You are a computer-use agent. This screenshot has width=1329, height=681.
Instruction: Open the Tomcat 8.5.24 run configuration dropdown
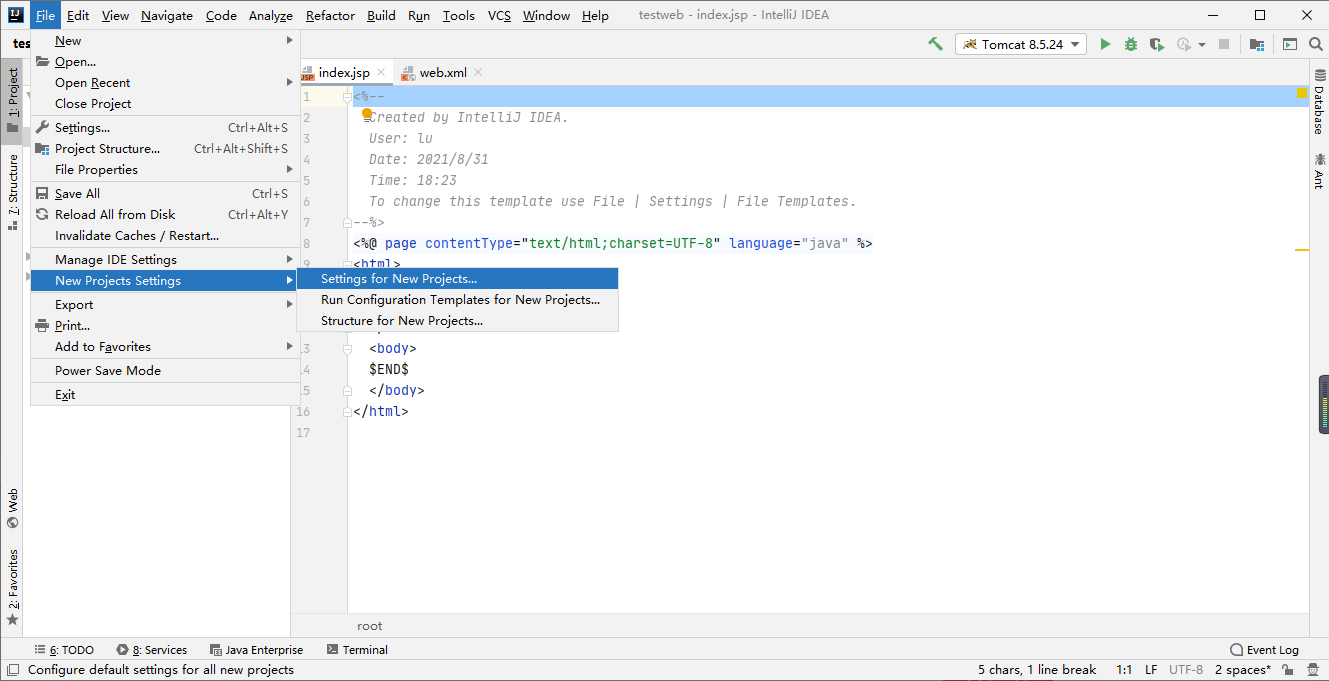(1020, 44)
